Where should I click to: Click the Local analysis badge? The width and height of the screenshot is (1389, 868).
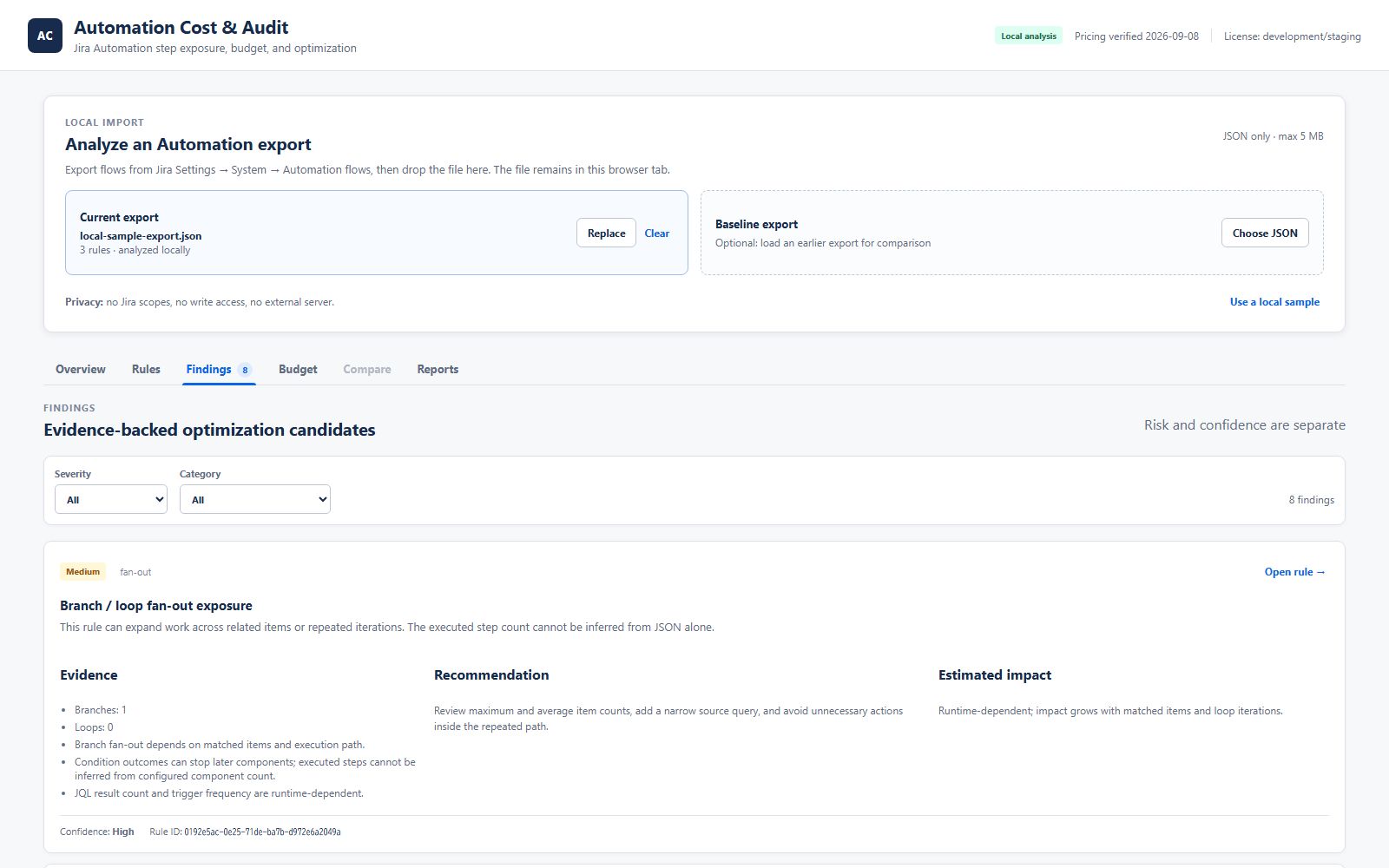[x=1029, y=36]
